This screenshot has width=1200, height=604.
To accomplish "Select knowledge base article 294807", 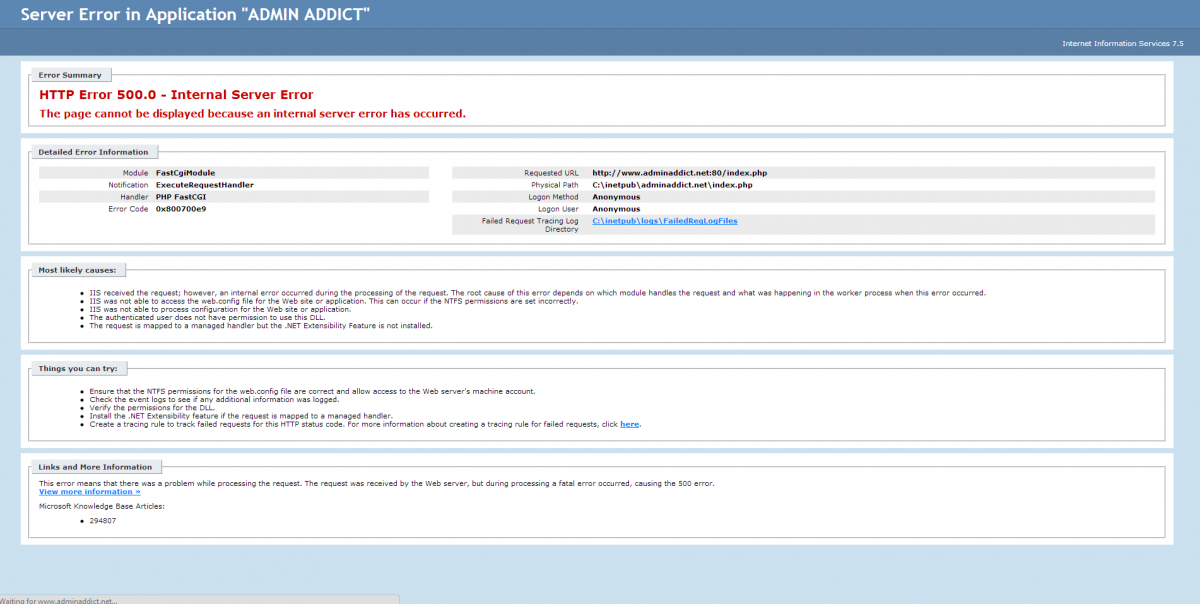I will [102, 520].
